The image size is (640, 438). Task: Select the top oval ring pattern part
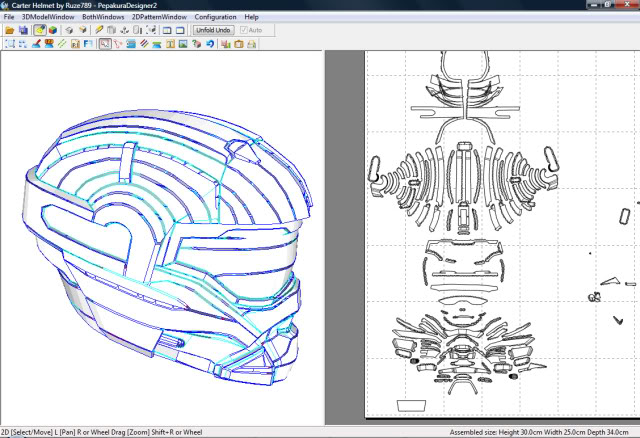point(465,65)
